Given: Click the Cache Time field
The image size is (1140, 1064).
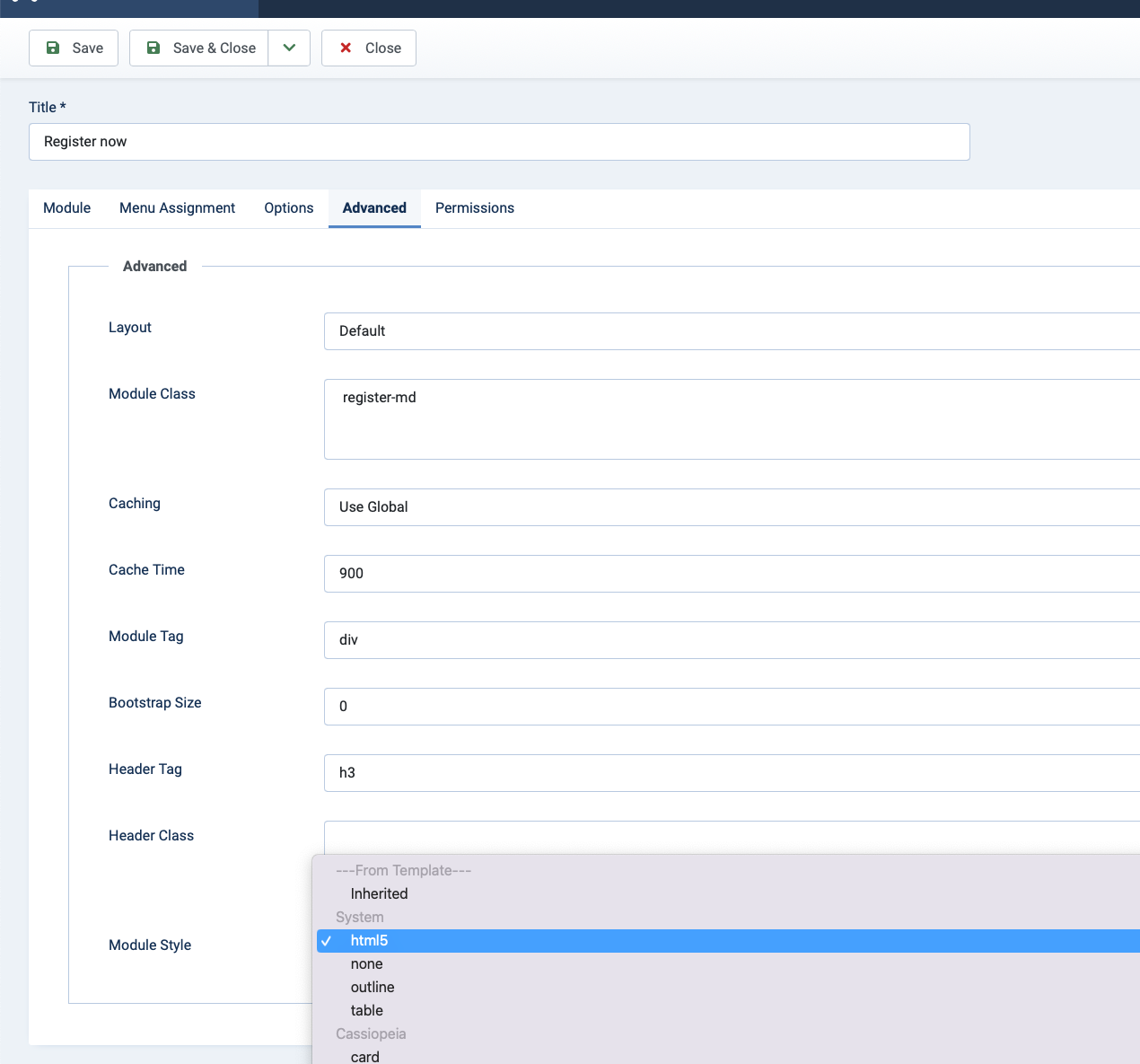Looking at the screenshot, I should [x=731, y=574].
